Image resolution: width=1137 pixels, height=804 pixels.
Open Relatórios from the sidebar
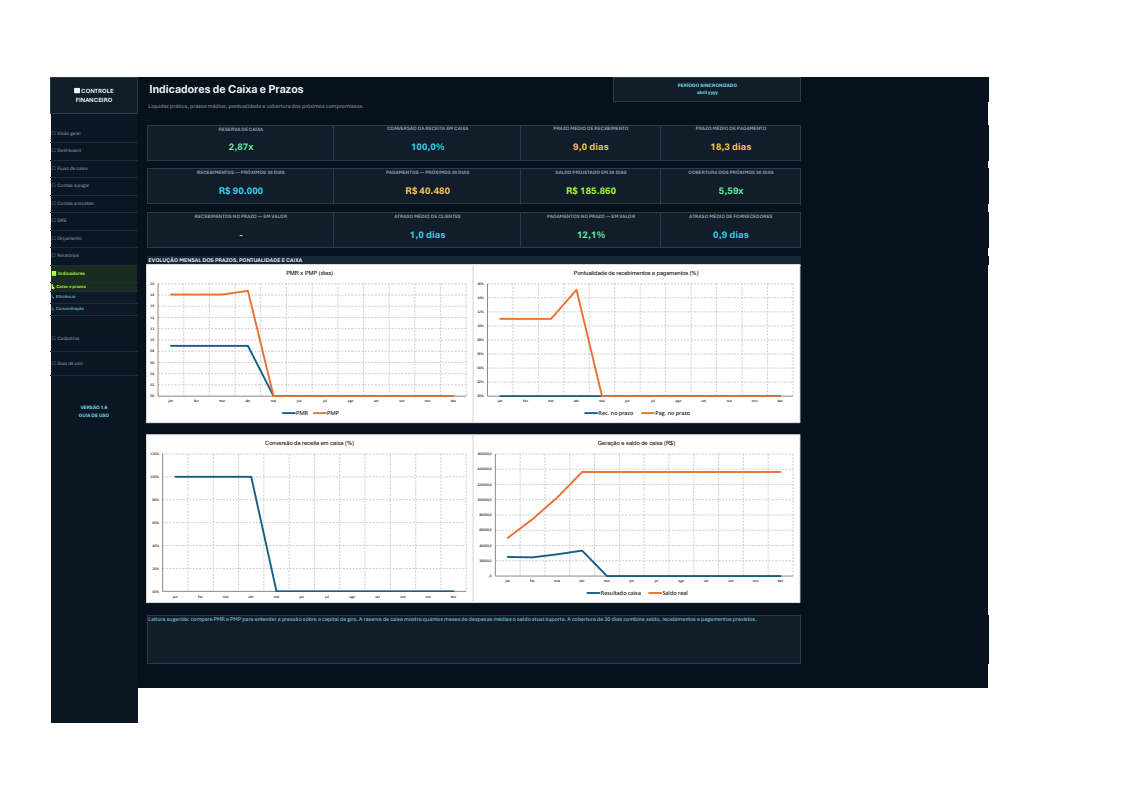[x=94, y=256]
